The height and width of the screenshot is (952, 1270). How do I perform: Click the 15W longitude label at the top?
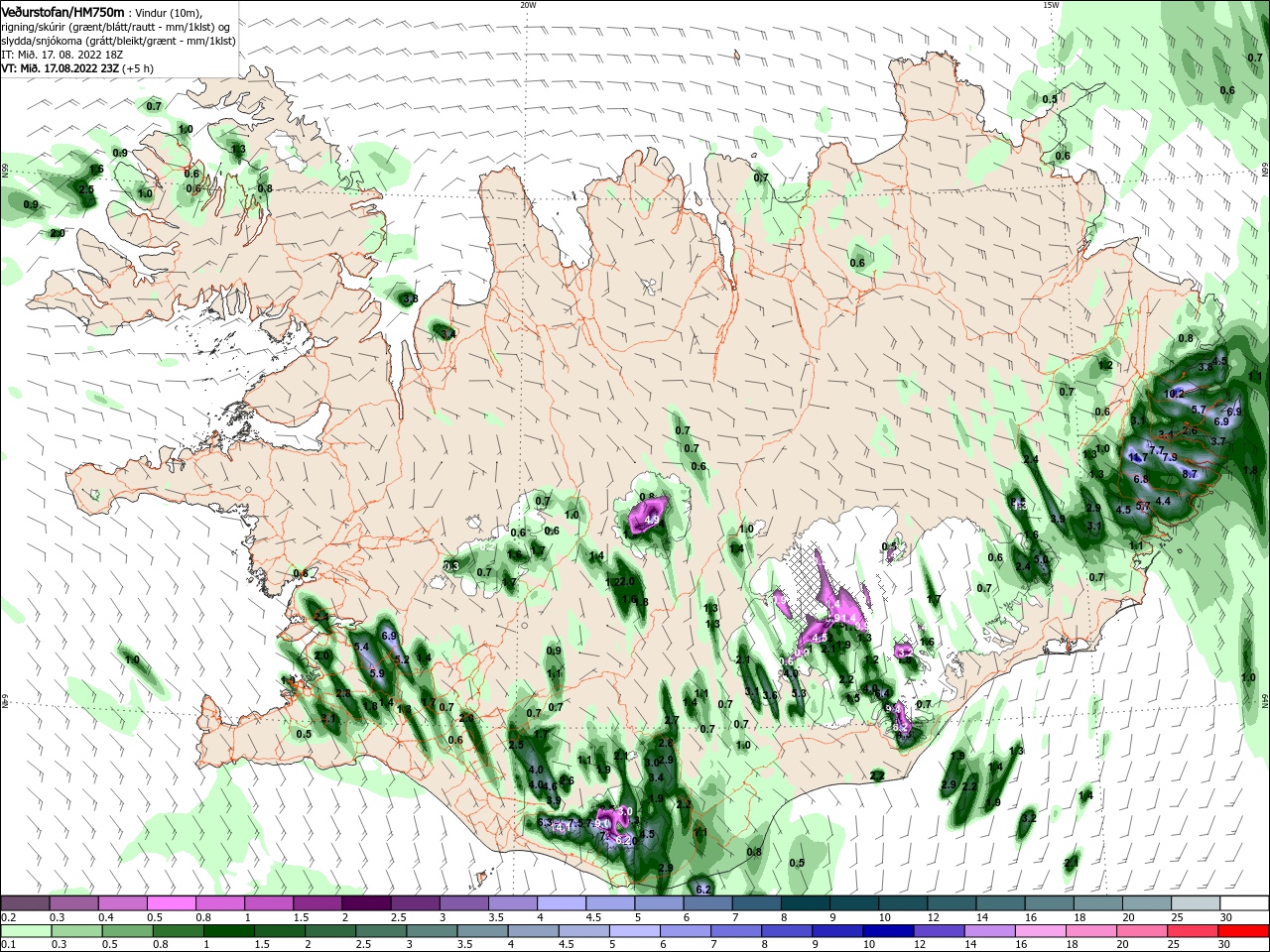tap(1051, 5)
